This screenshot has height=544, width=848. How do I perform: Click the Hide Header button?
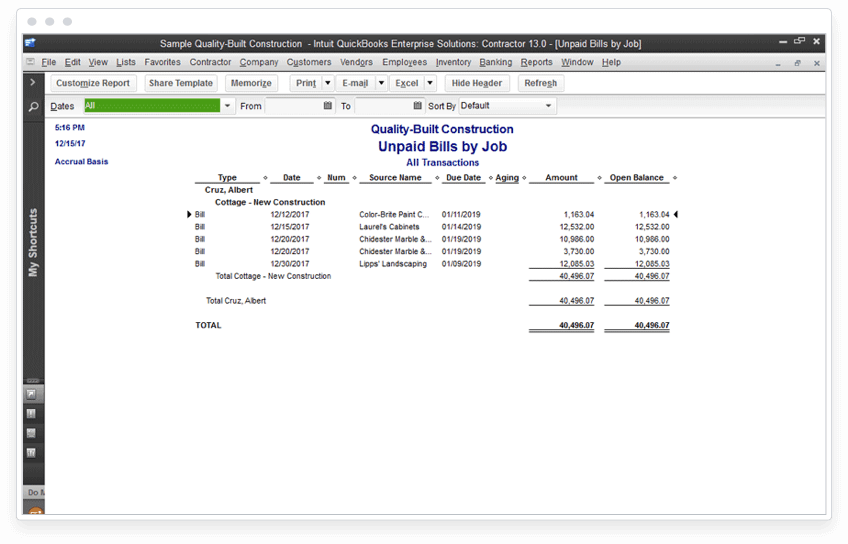pos(477,83)
